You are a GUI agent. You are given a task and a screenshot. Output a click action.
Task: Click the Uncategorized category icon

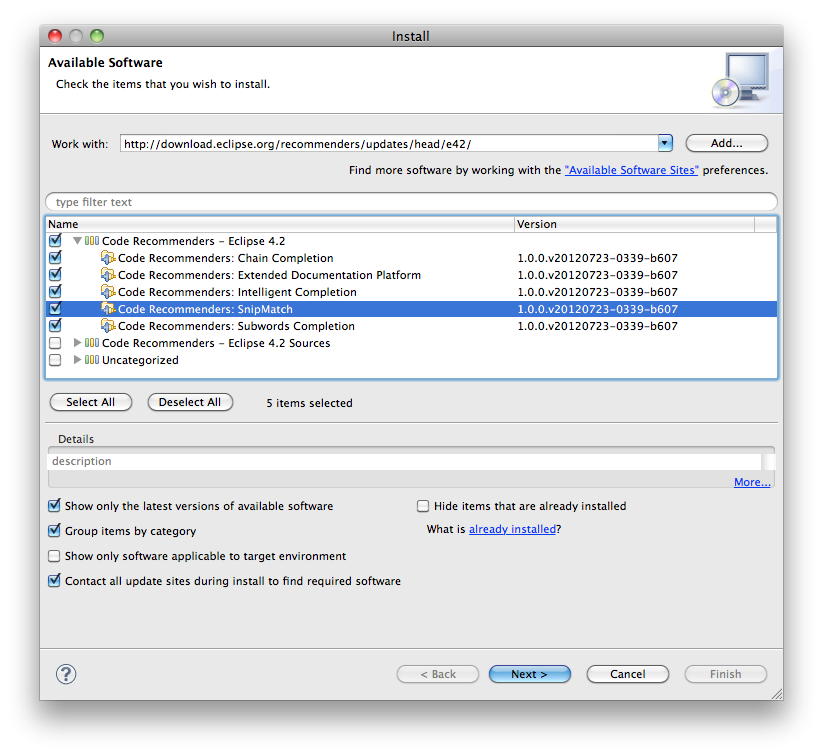(92, 360)
